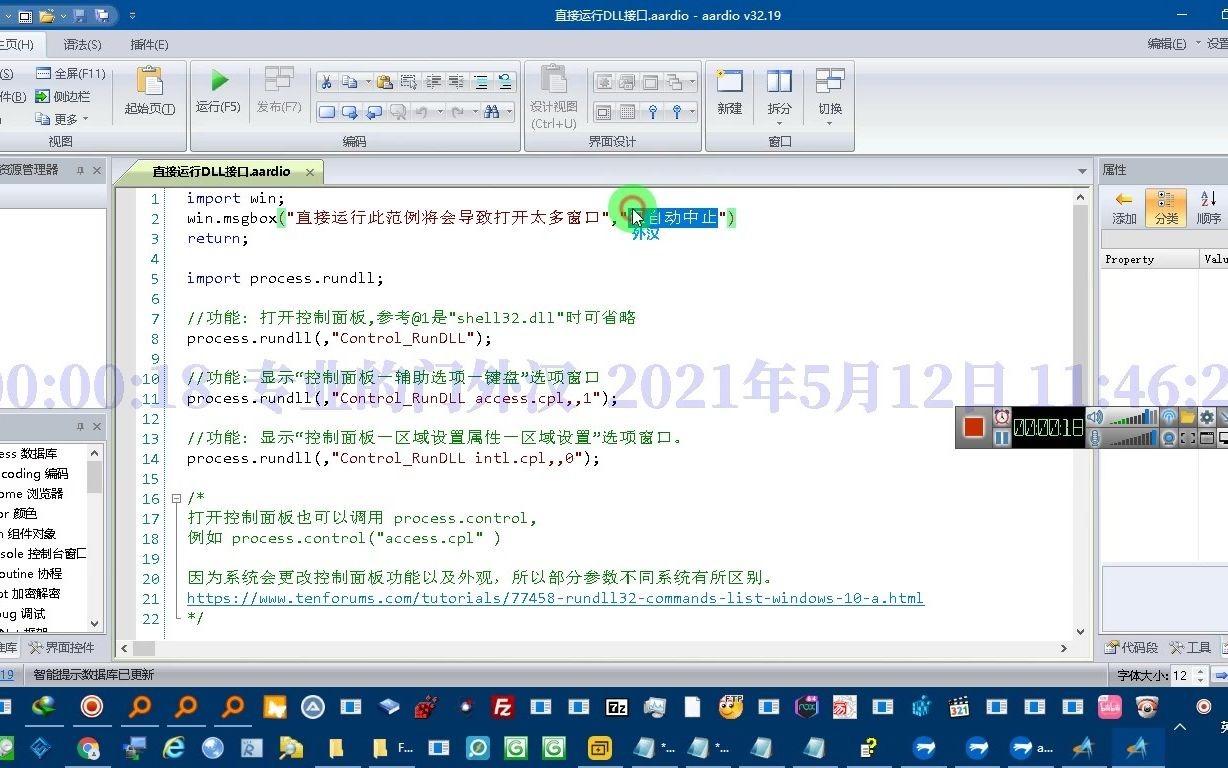Screen dimensions: 1228x768
Task: Switch to 设计视图 (Ctrl+U) design view
Action: (554, 90)
